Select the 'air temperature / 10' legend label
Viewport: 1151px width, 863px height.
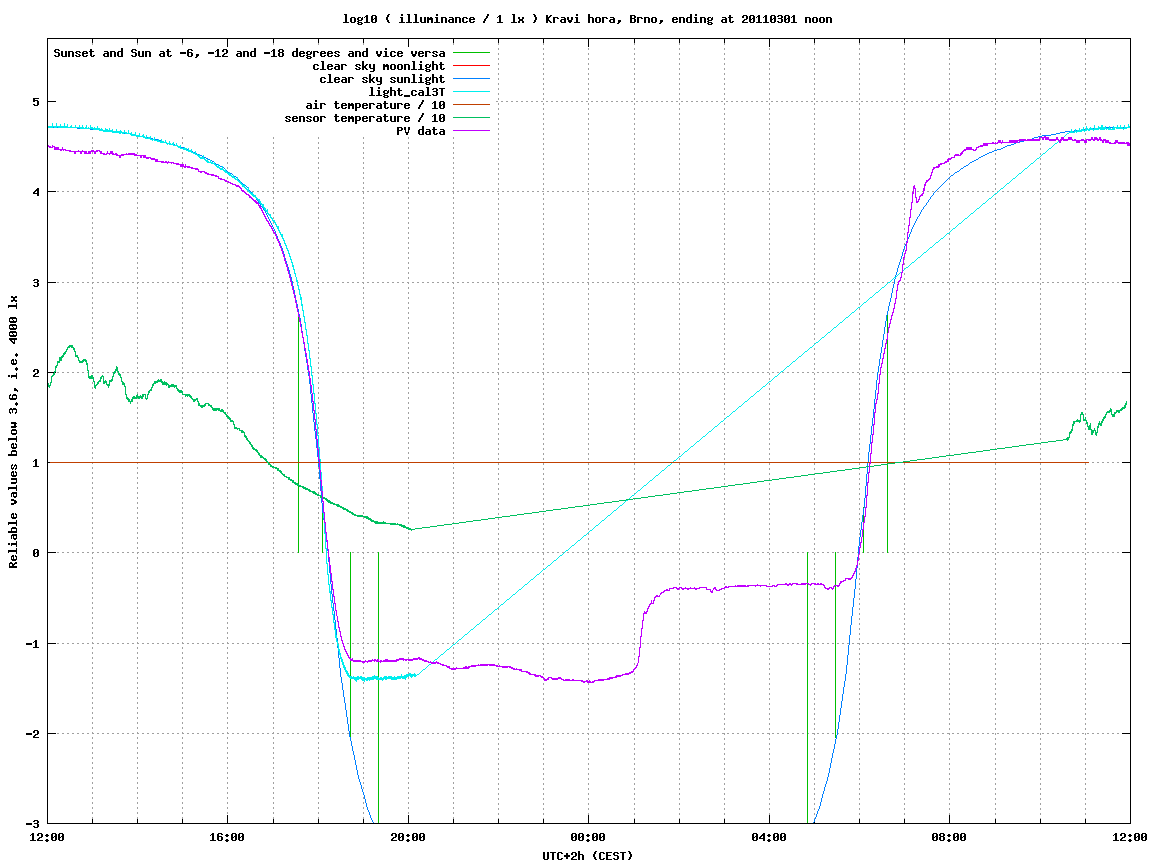[375, 105]
